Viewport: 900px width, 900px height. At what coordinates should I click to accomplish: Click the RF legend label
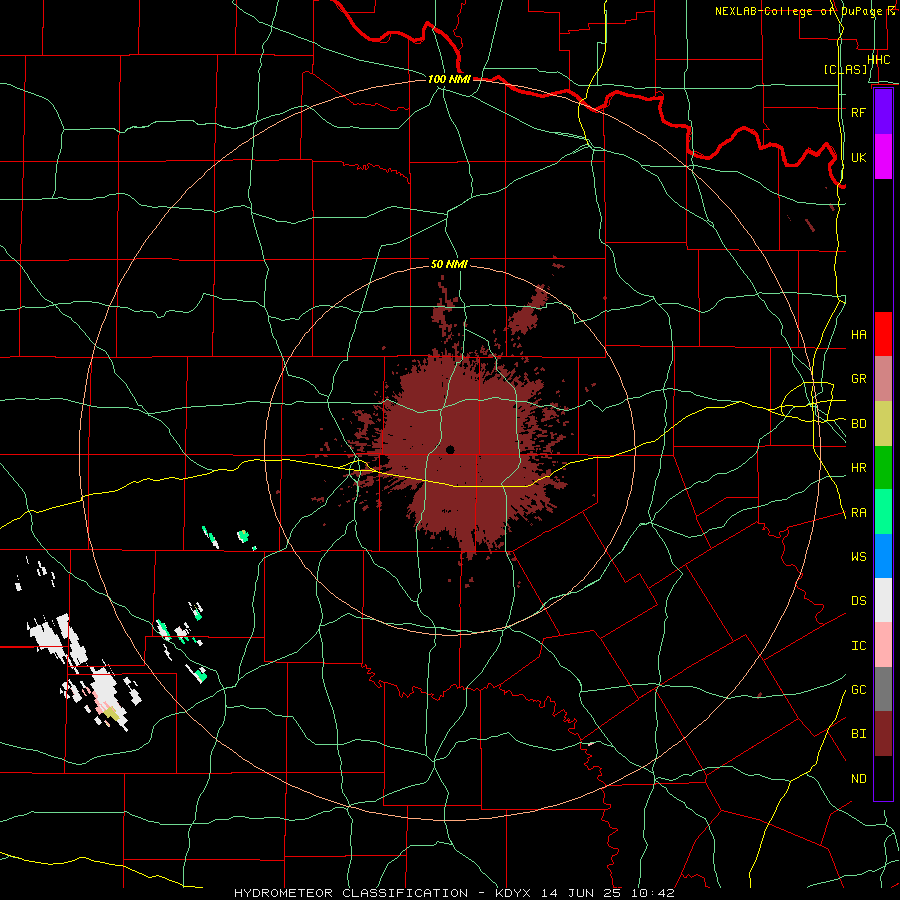click(x=858, y=112)
